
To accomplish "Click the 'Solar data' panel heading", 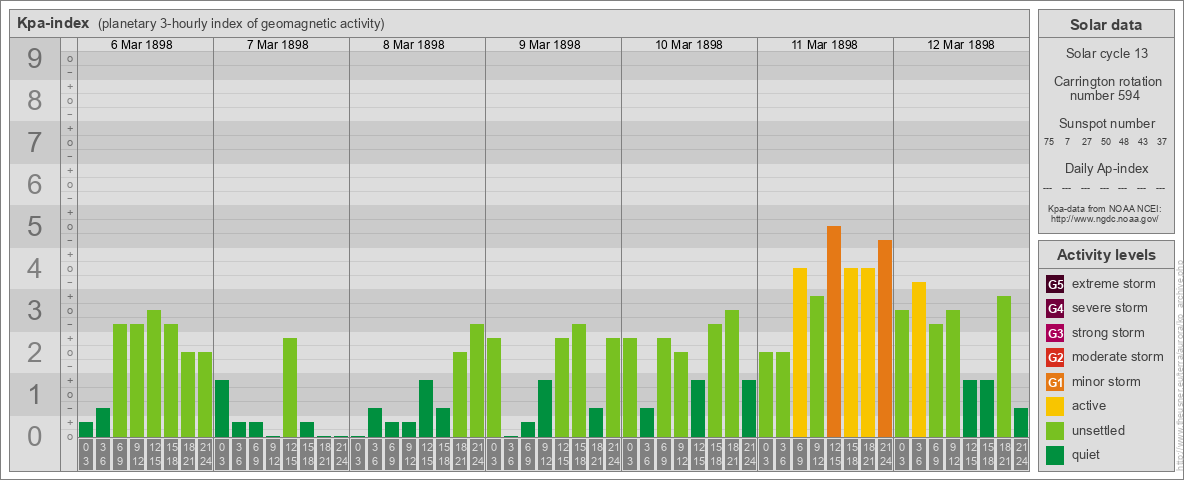I will pos(1105,25).
